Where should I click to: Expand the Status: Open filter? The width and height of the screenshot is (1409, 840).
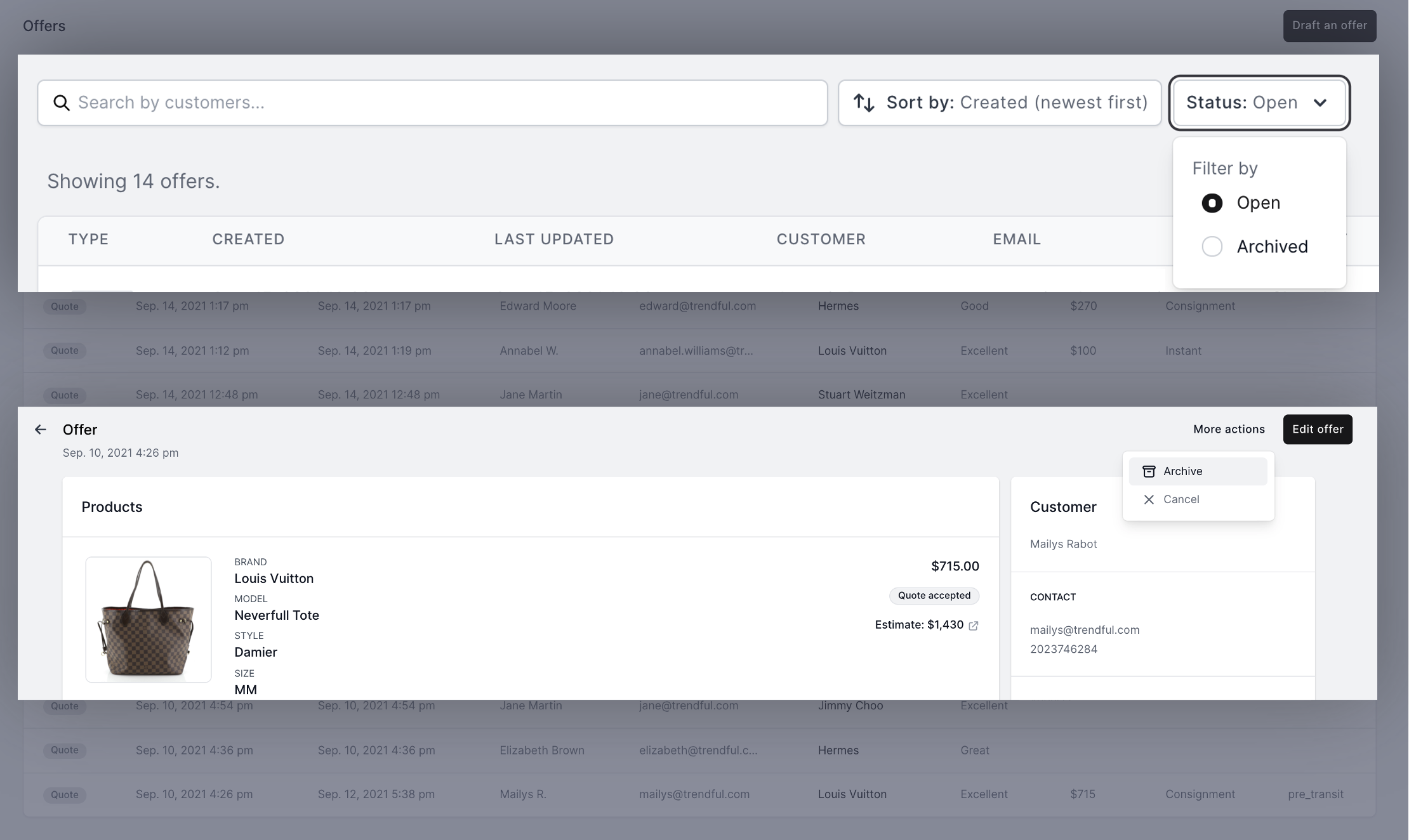click(x=1242, y=103)
